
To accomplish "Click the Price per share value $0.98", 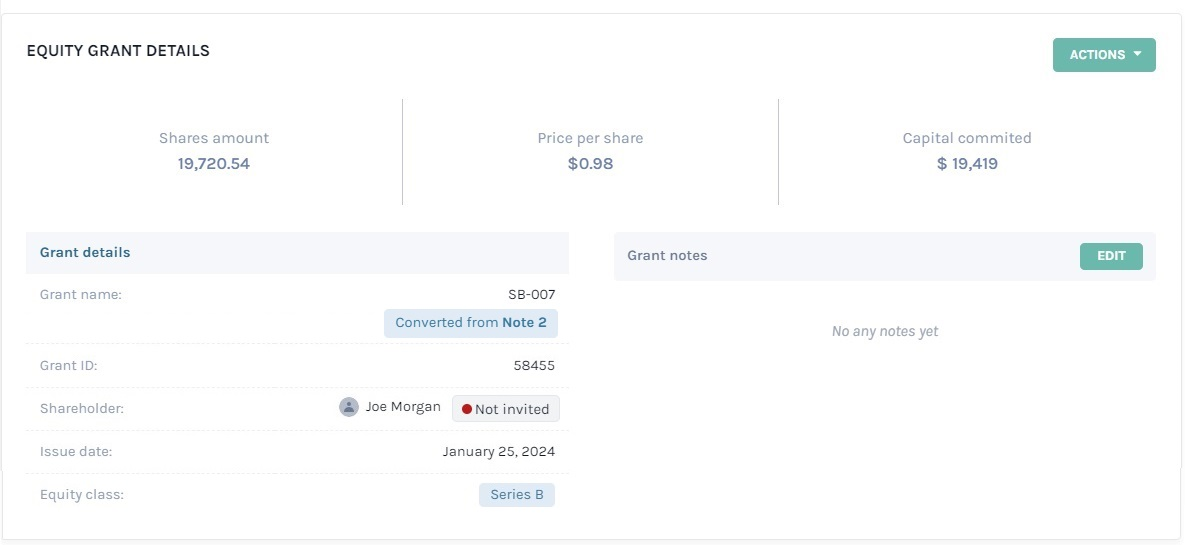I will 590,163.
